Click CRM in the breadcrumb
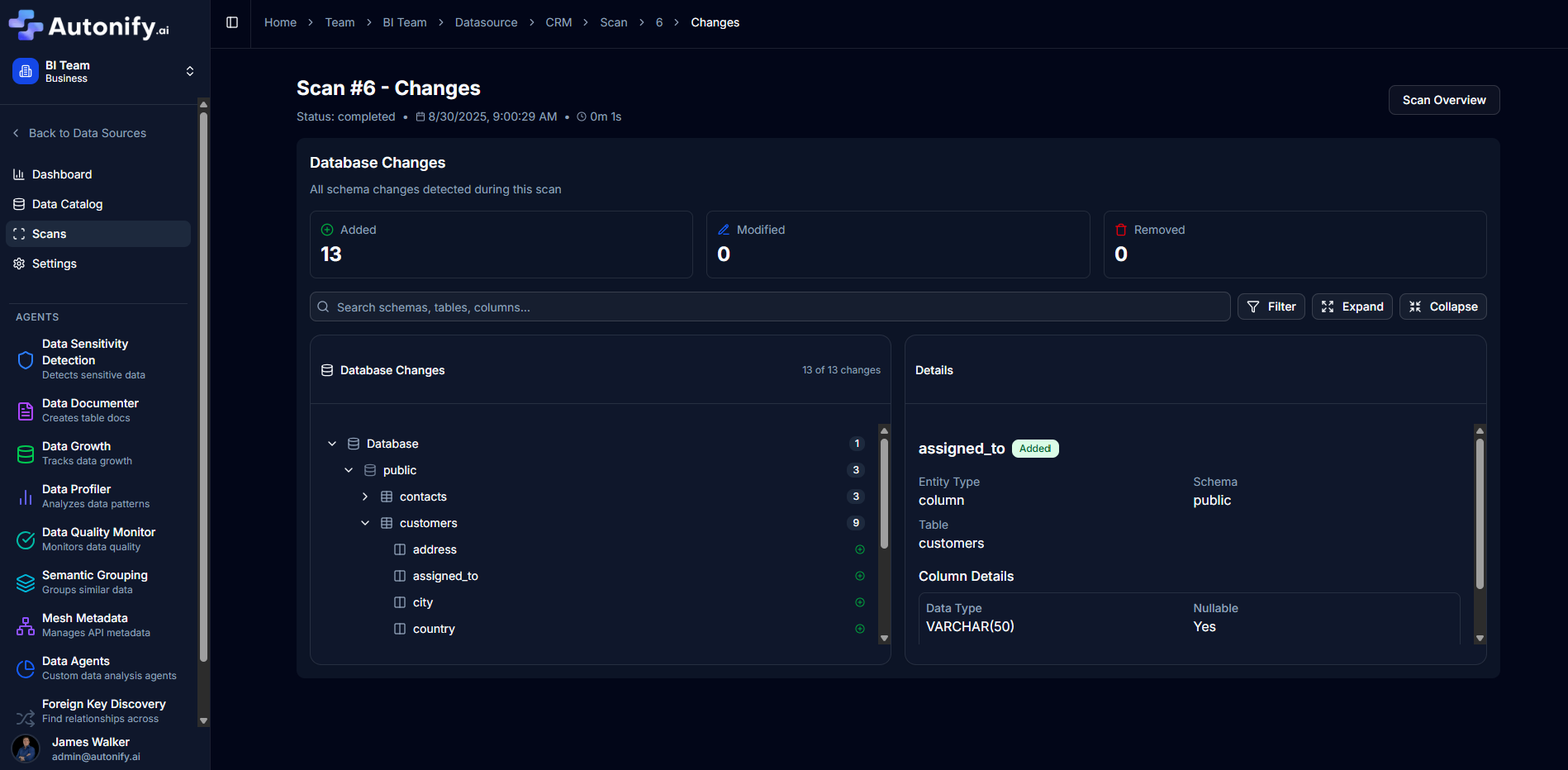 [558, 22]
